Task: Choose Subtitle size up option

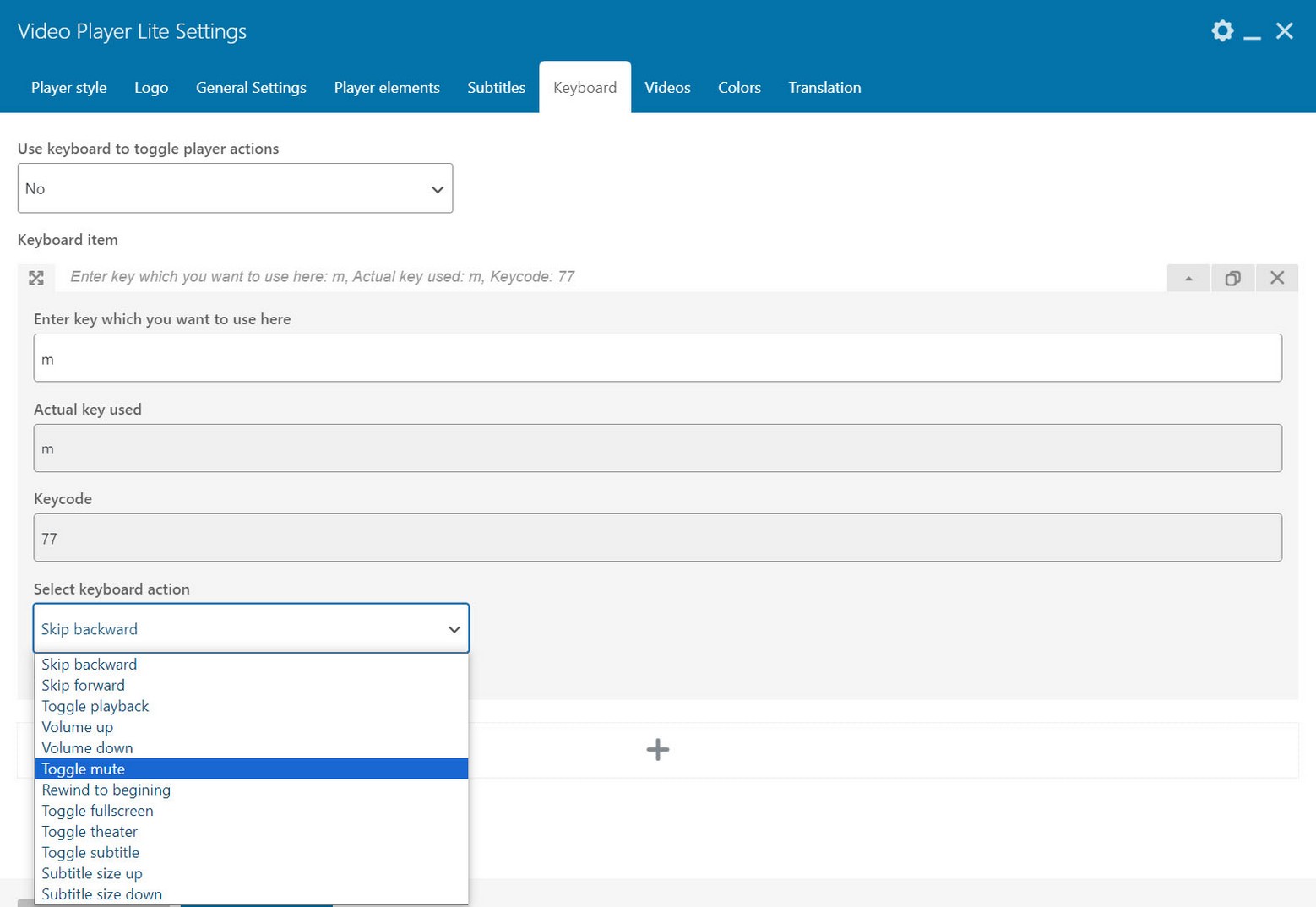Action: tap(91, 873)
